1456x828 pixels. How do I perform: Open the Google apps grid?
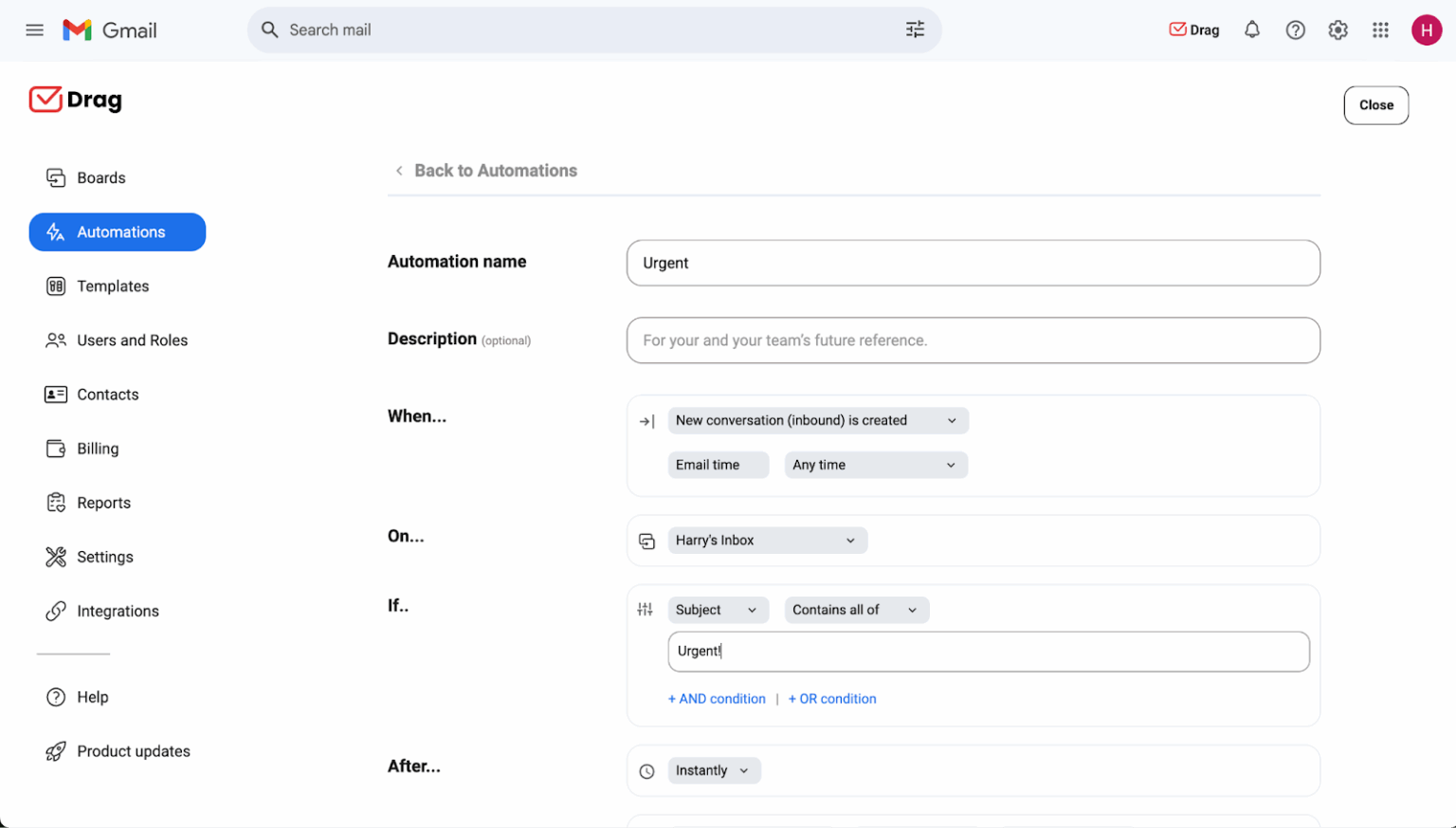coord(1380,29)
